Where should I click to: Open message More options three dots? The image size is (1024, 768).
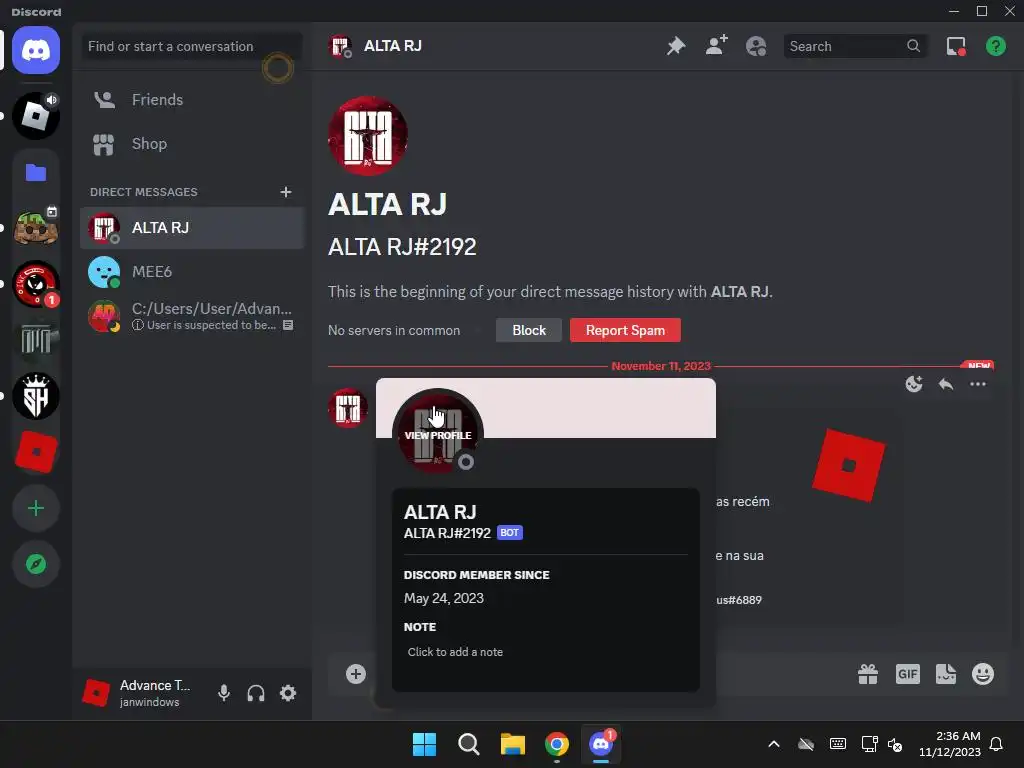tap(978, 384)
